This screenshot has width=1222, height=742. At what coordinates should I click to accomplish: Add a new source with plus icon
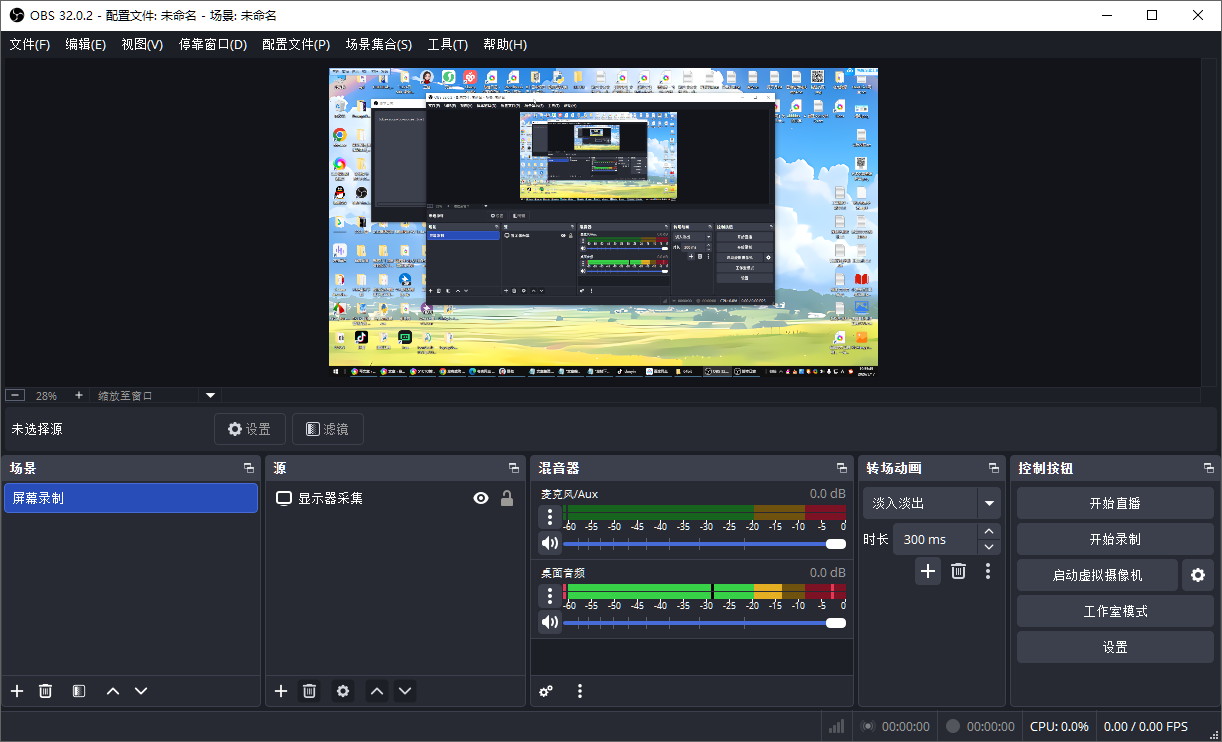coord(281,691)
